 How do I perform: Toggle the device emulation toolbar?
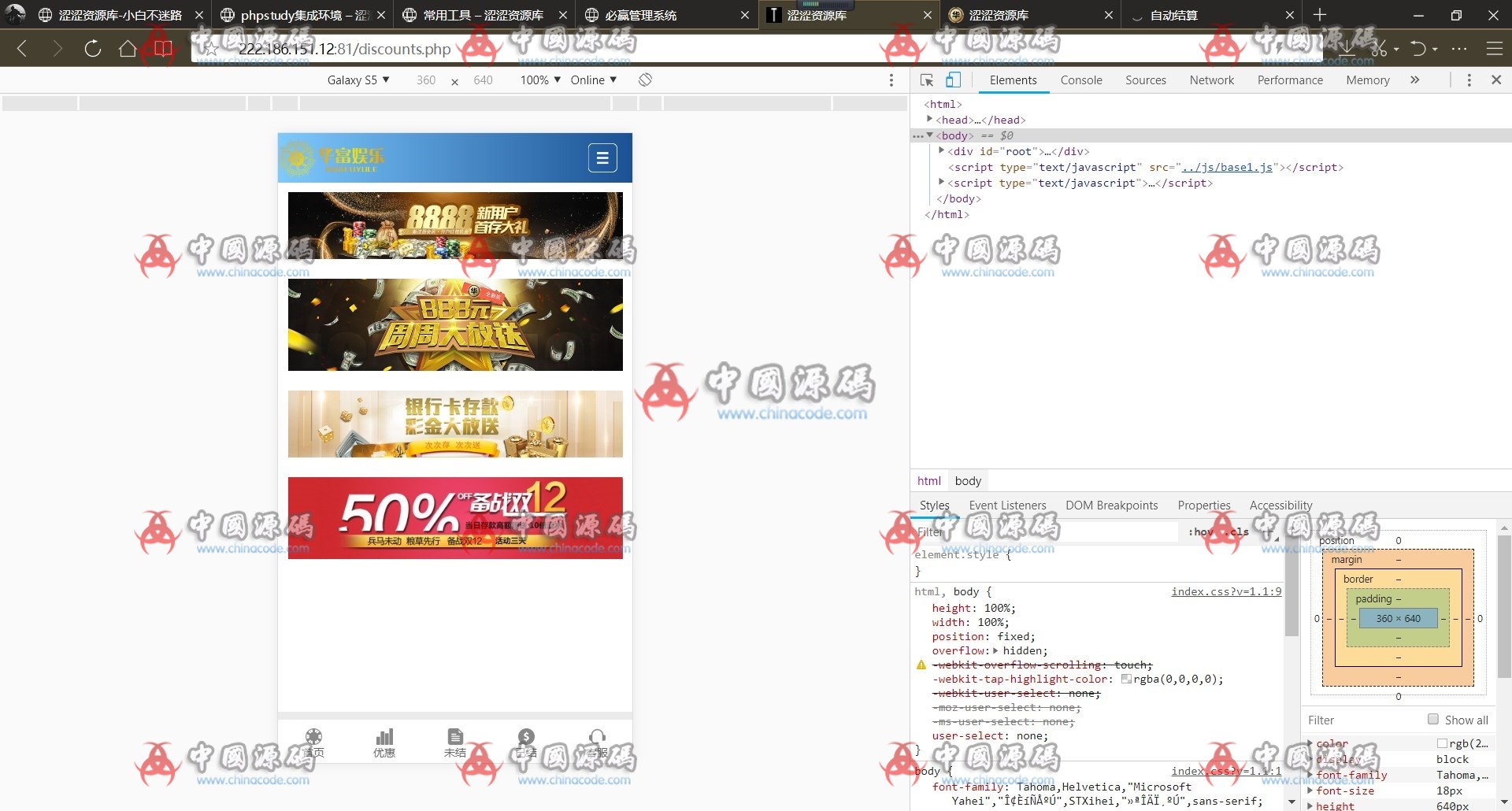953,80
